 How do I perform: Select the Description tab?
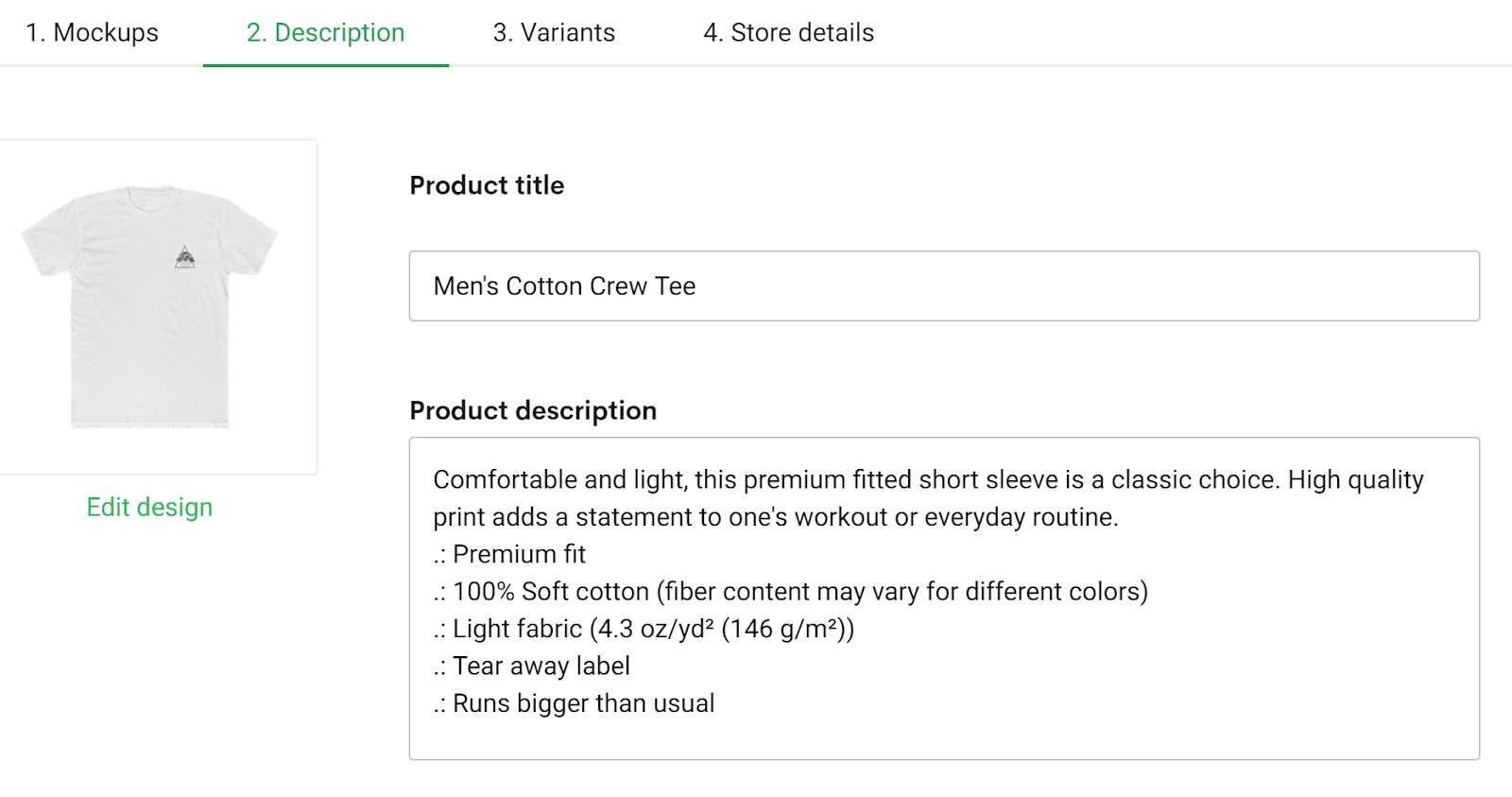pos(325,32)
